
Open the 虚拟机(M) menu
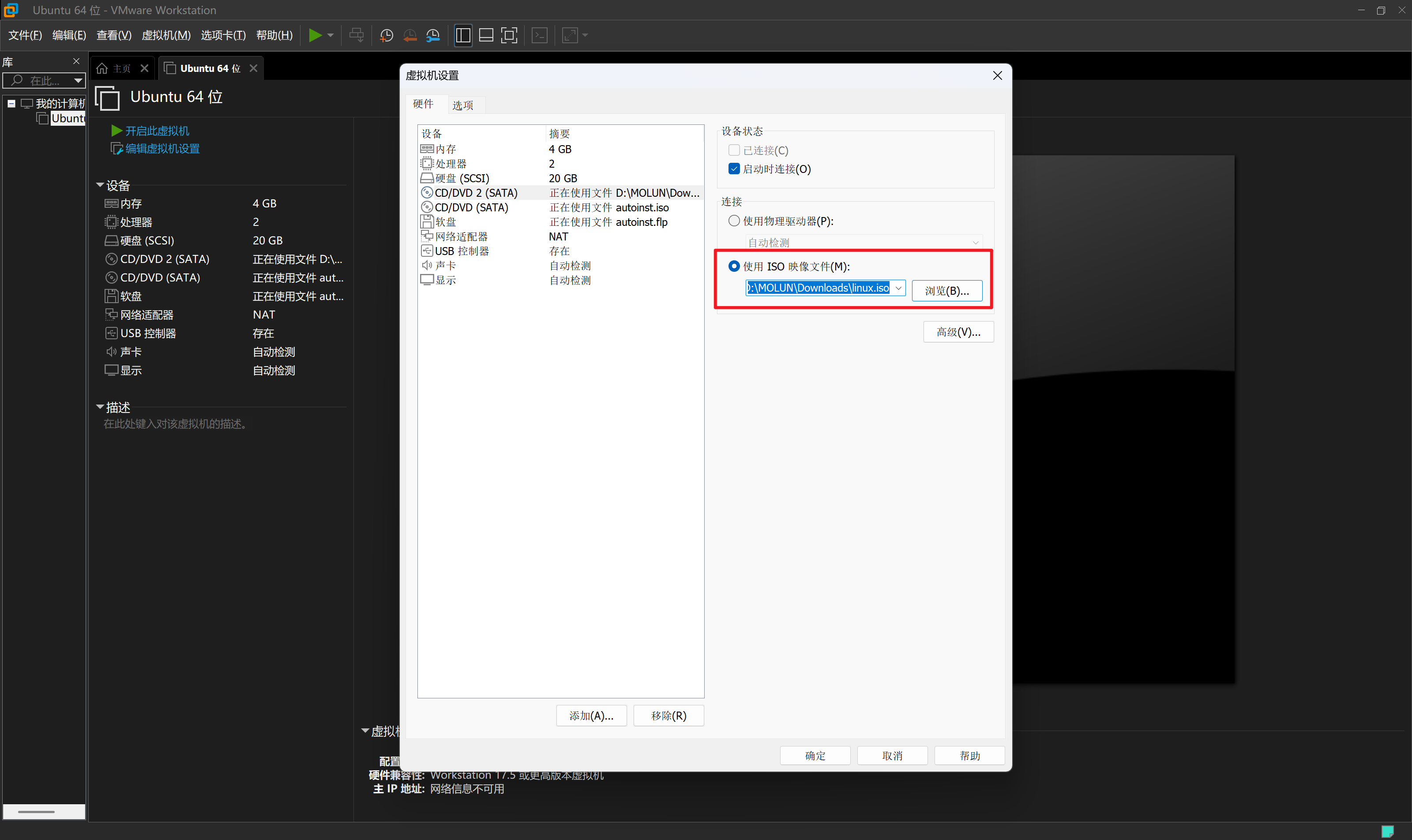click(166, 35)
